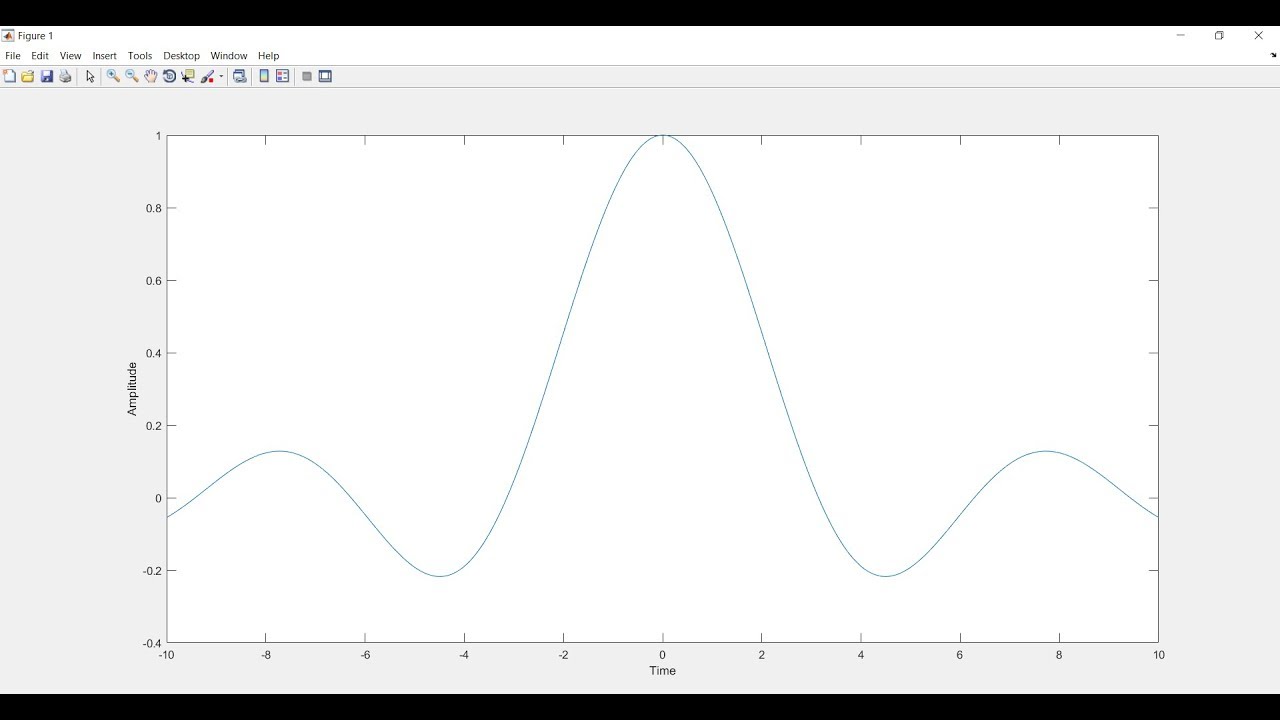The width and height of the screenshot is (1280, 720).
Task: Insert a colorbar via toolbar icon
Action: click(x=264, y=76)
